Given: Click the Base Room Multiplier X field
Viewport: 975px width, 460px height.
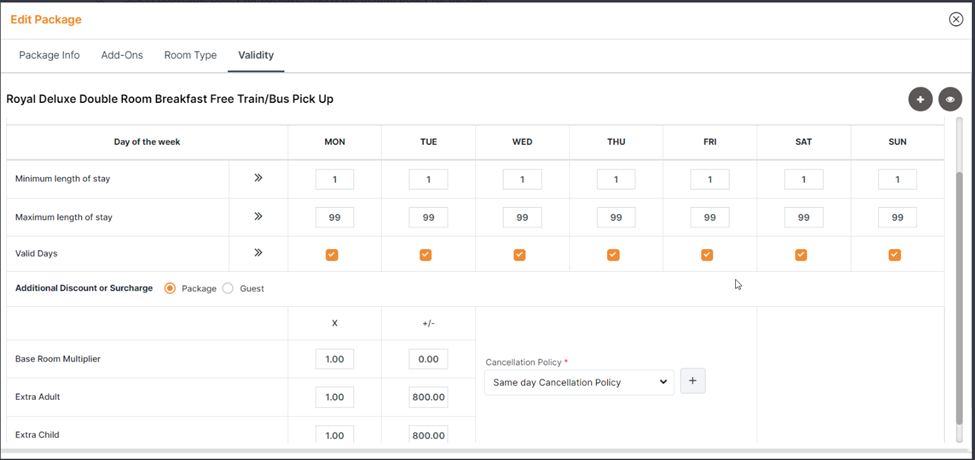Looking at the screenshot, I should (x=334, y=359).
